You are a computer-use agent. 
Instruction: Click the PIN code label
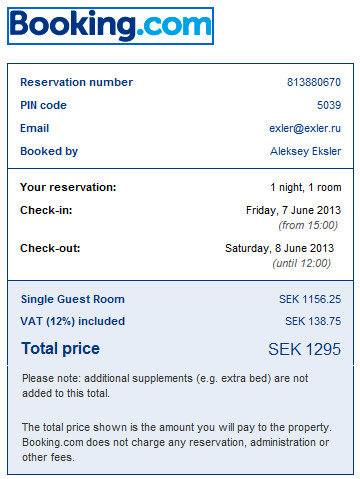[x=44, y=105]
